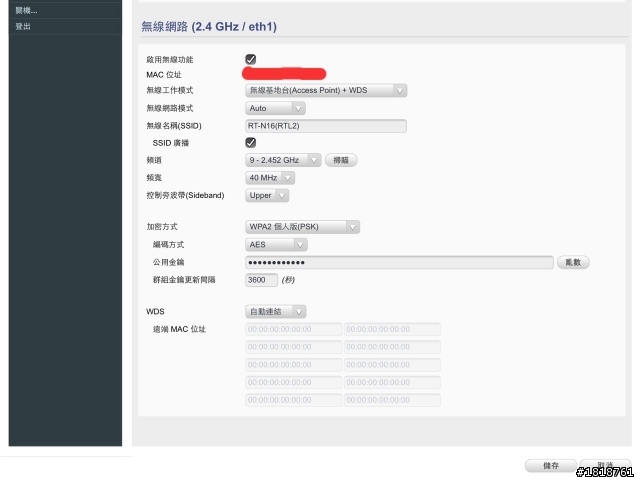Click the 亂數 button beside the key
The width and height of the screenshot is (640, 480).
pos(573,262)
